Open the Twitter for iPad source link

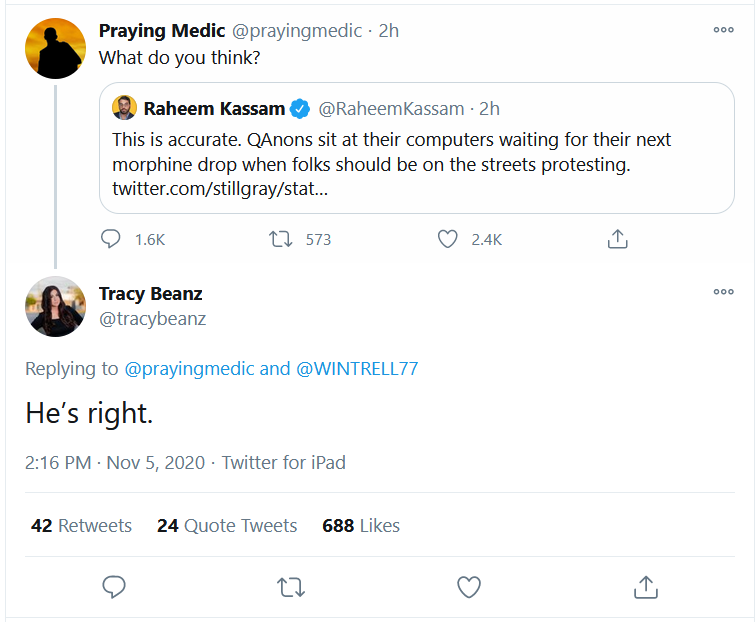283,462
